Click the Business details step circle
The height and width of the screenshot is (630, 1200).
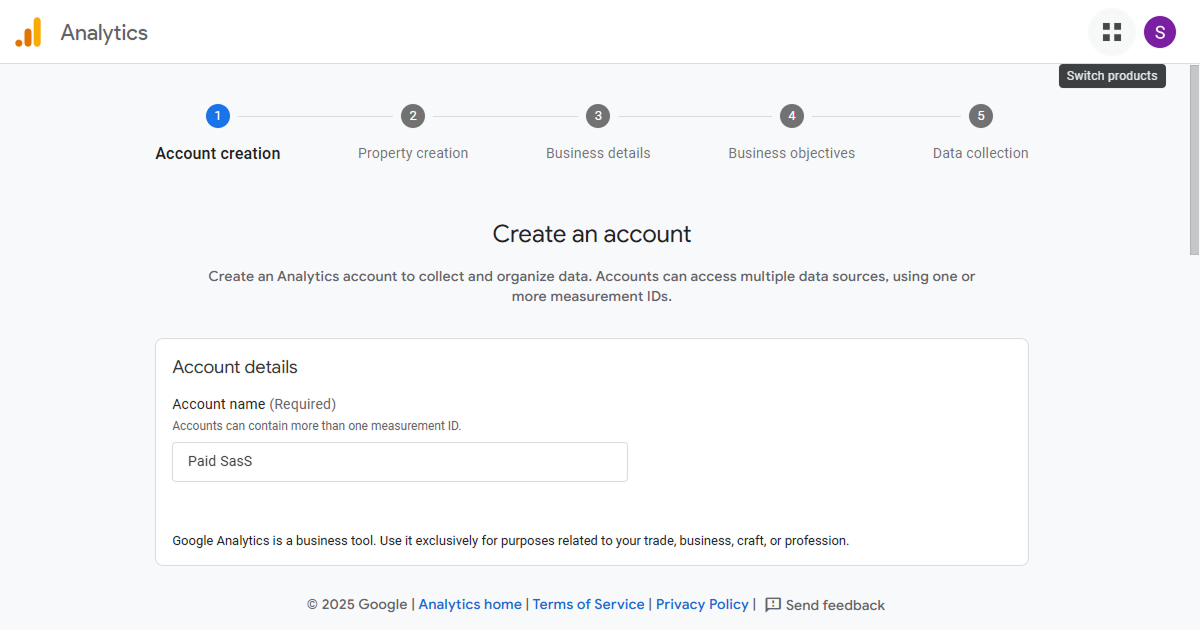tap(598, 116)
